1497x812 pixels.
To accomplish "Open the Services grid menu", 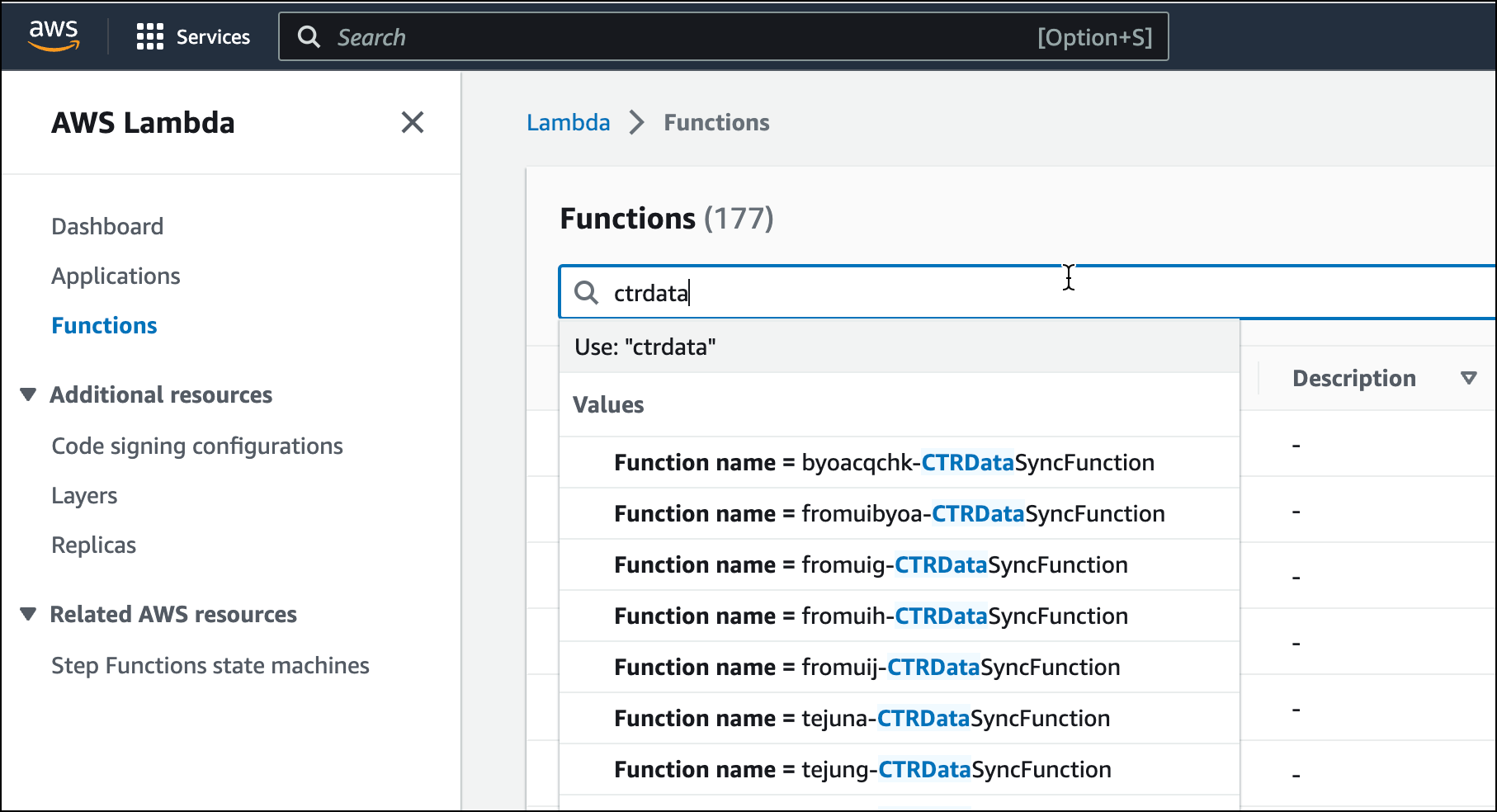I will pos(193,37).
